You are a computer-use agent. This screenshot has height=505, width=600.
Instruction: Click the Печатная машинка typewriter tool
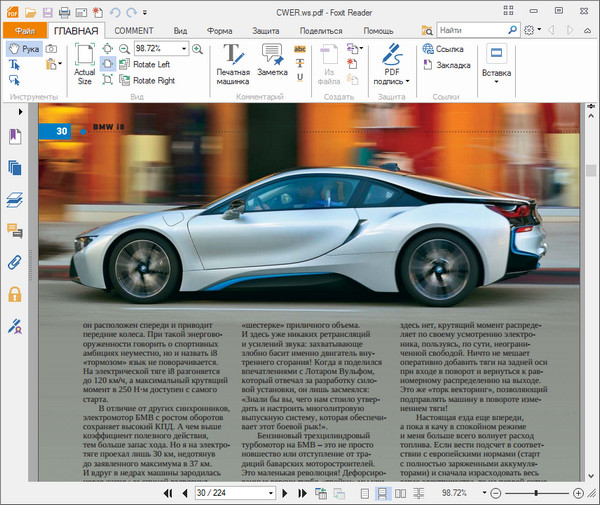[x=233, y=62]
